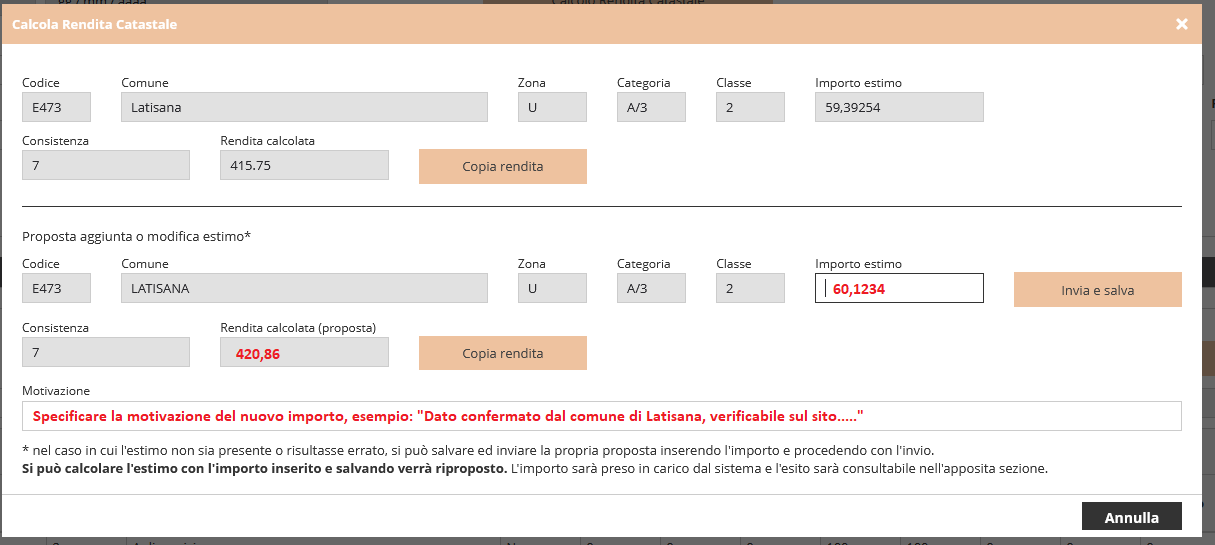This screenshot has width=1215, height=545.
Task: Focus the Importo estimo field showing 60,1234
Action: 900,289
